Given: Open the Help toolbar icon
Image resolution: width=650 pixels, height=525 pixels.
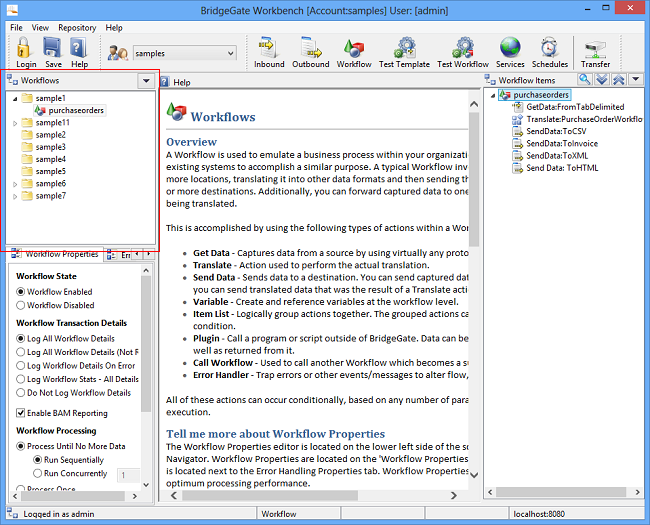Looking at the screenshot, I should coord(78,48).
